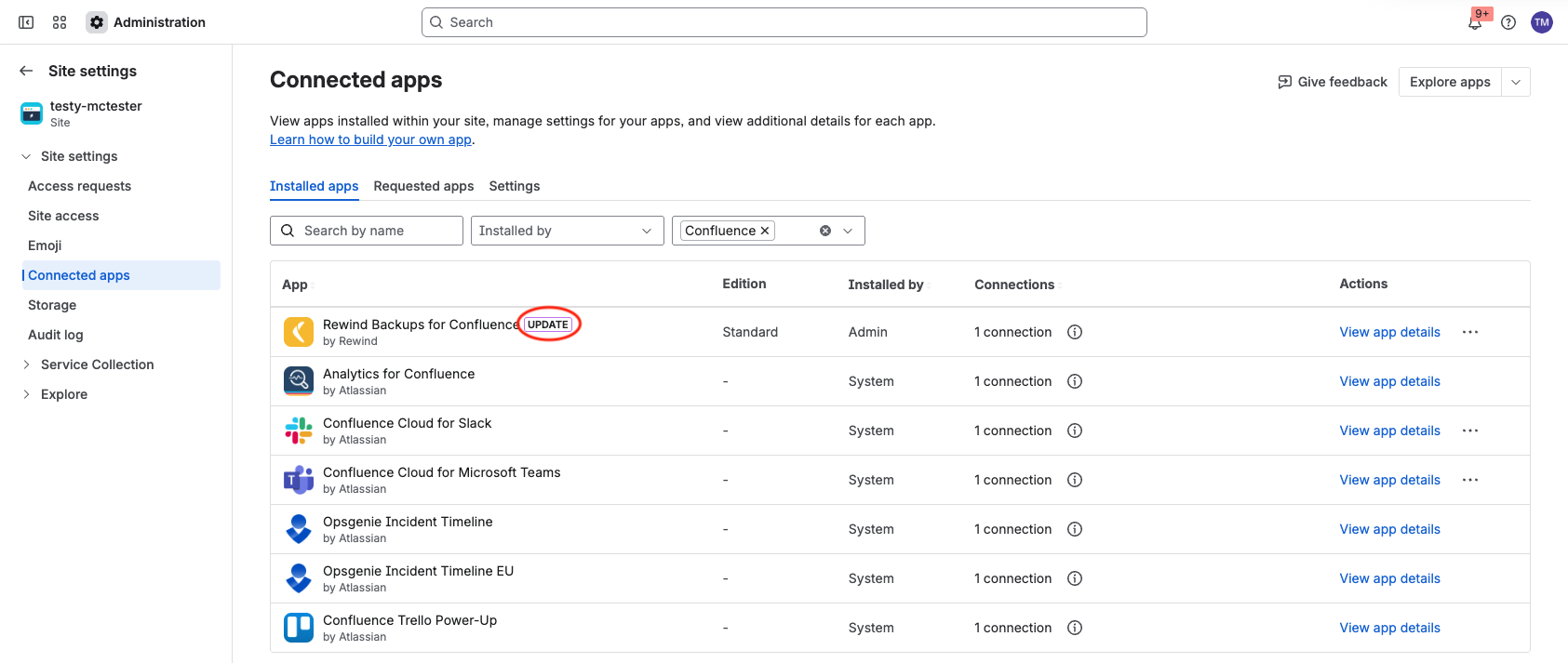Switch to the Settings tab
This screenshot has width=1568, height=663.
pyautogui.click(x=515, y=186)
